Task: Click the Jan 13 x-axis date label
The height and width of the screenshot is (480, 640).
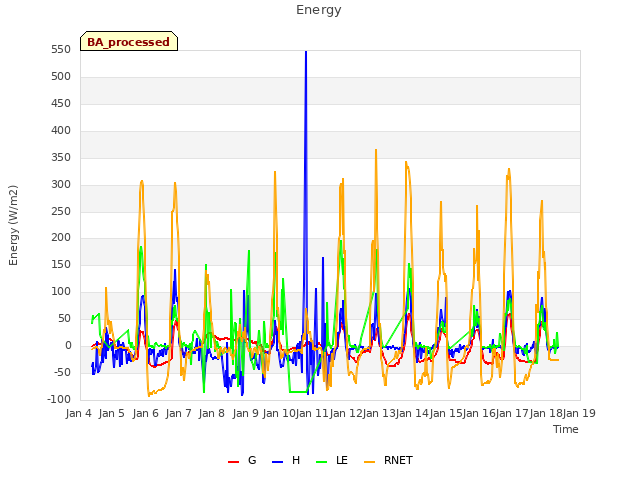Action: point(379,413)
